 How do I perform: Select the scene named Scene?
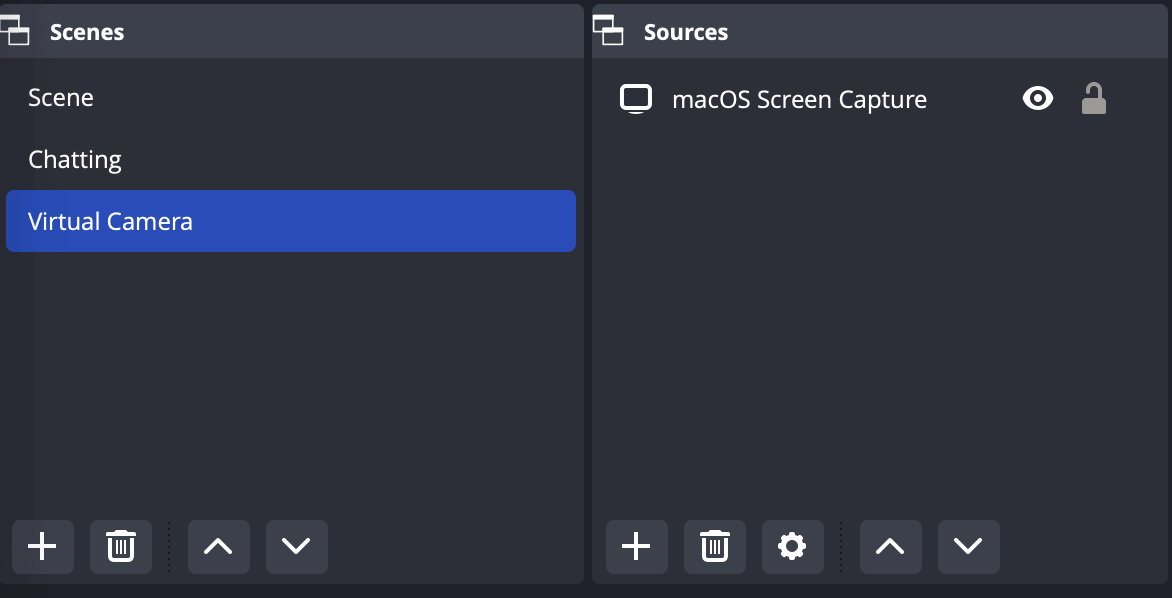61,98
